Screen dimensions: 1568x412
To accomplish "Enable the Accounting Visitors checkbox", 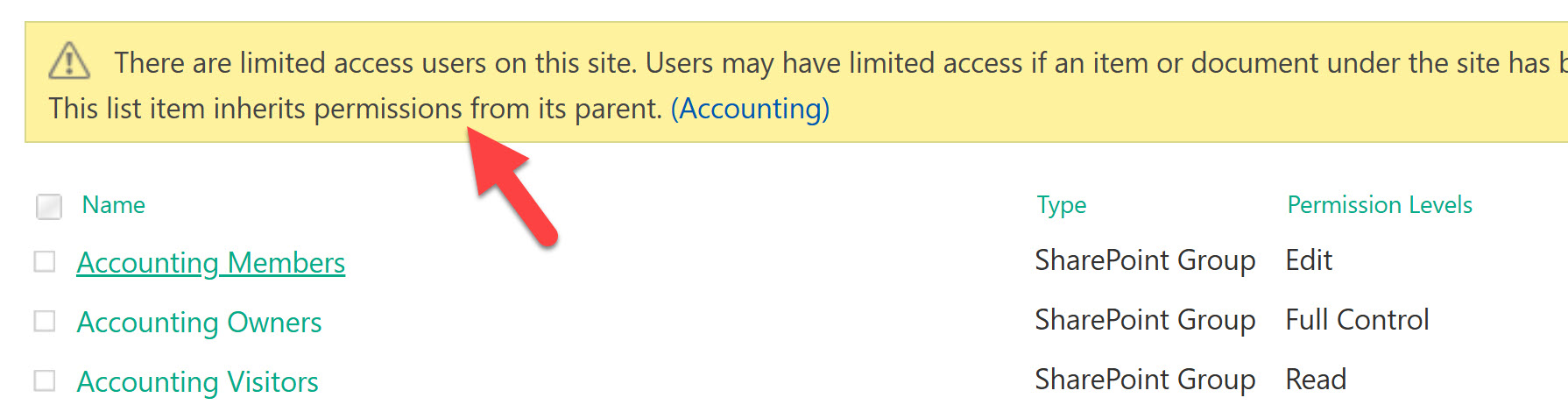I will pos(45,380).
